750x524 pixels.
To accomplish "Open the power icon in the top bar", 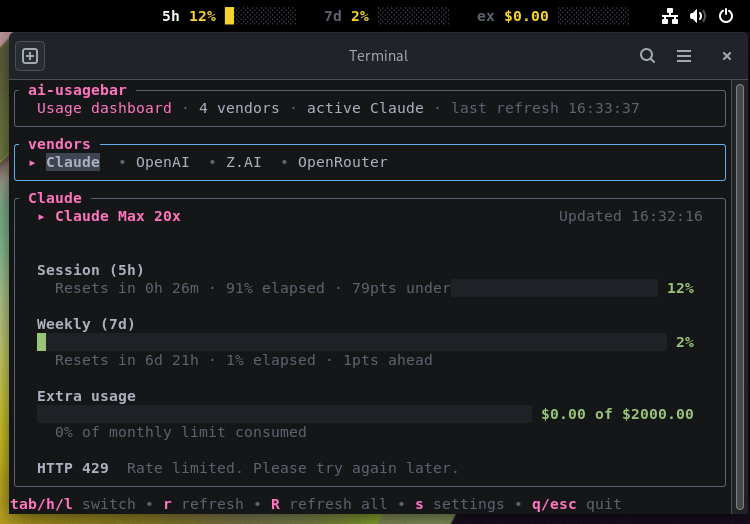I will (x=726, y=16).
